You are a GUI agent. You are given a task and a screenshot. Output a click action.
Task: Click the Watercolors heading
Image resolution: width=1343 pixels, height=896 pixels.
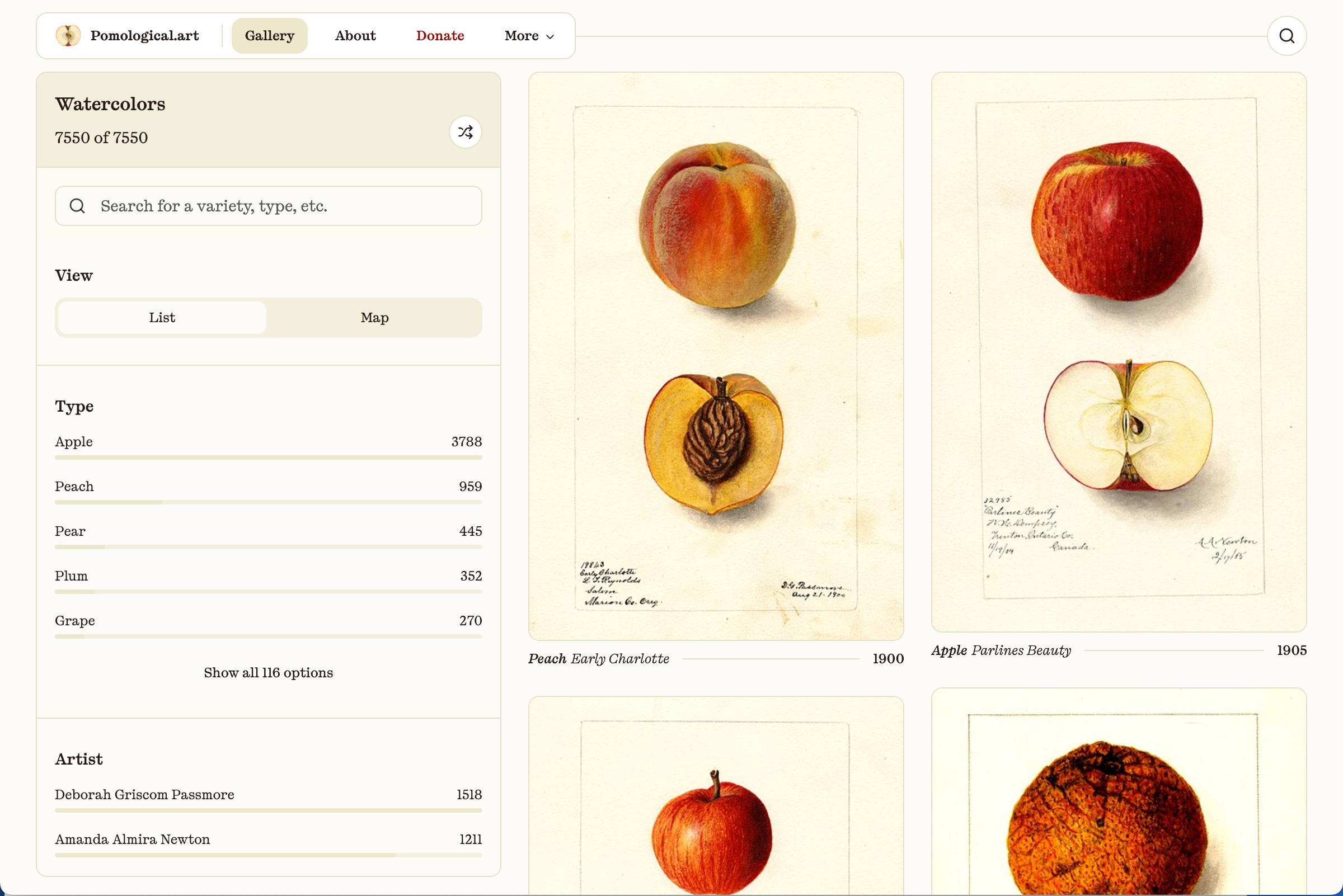pyautogui.click(x=110, y=104)
